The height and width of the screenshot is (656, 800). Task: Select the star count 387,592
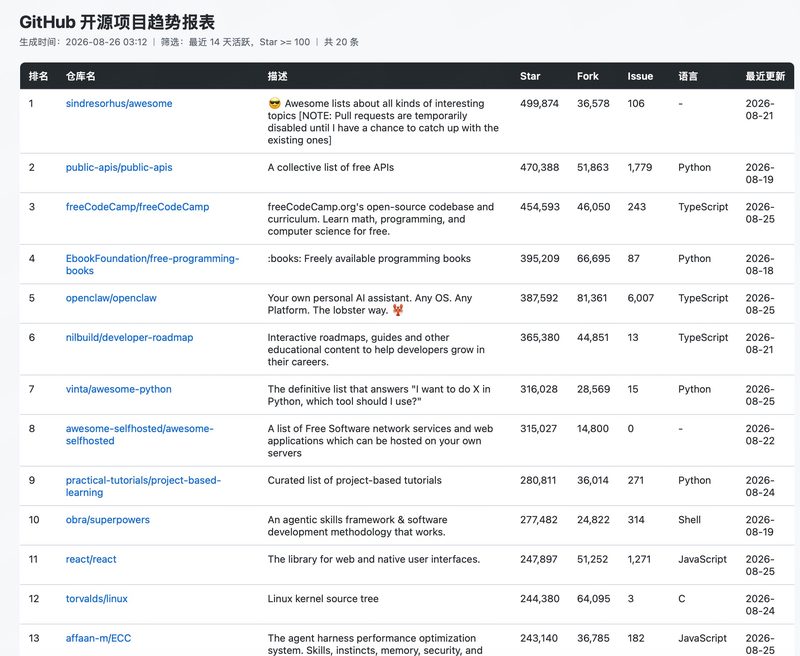tap(539, 298)
